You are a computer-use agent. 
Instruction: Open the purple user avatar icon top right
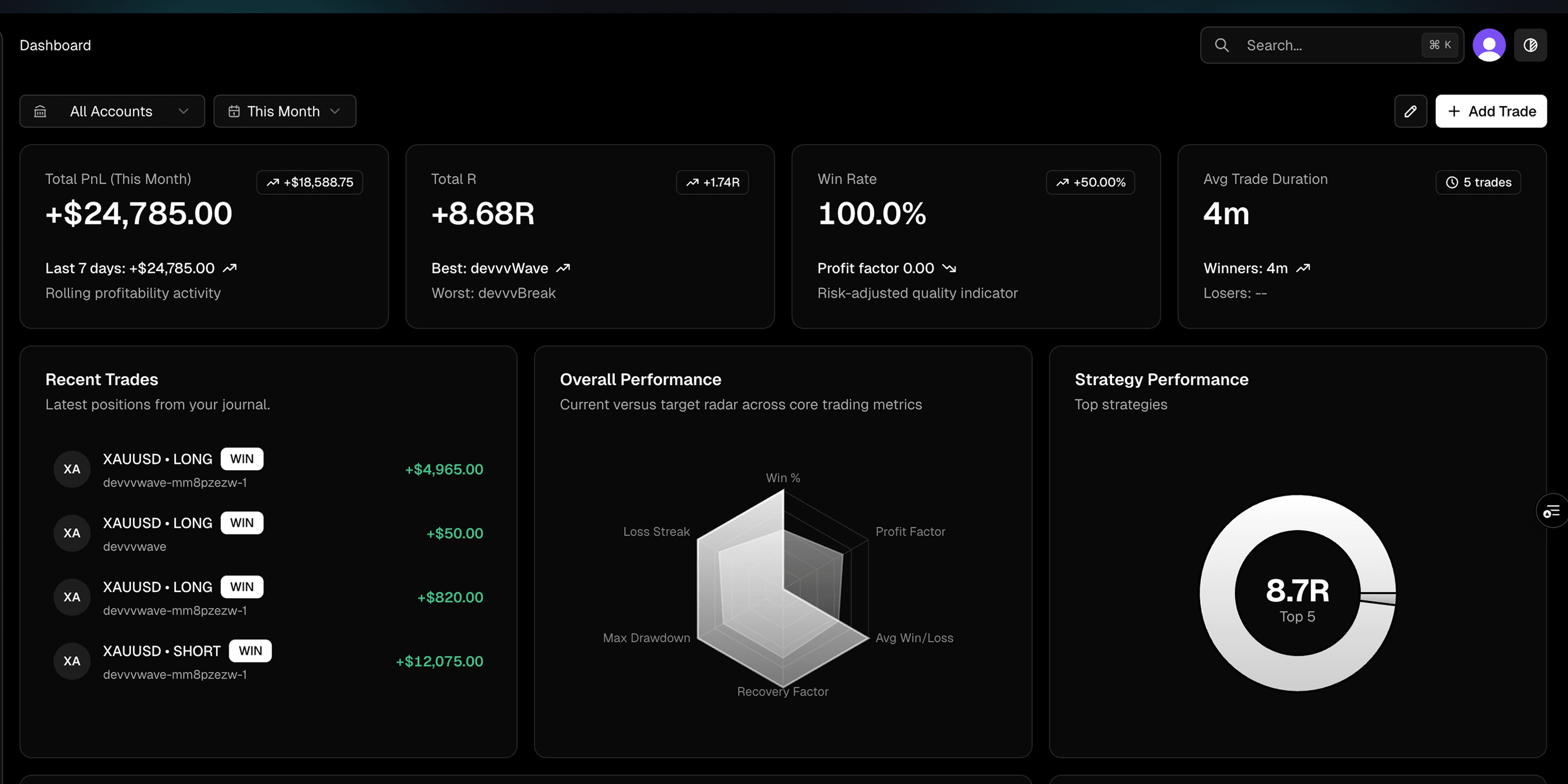pos(1489,45)
